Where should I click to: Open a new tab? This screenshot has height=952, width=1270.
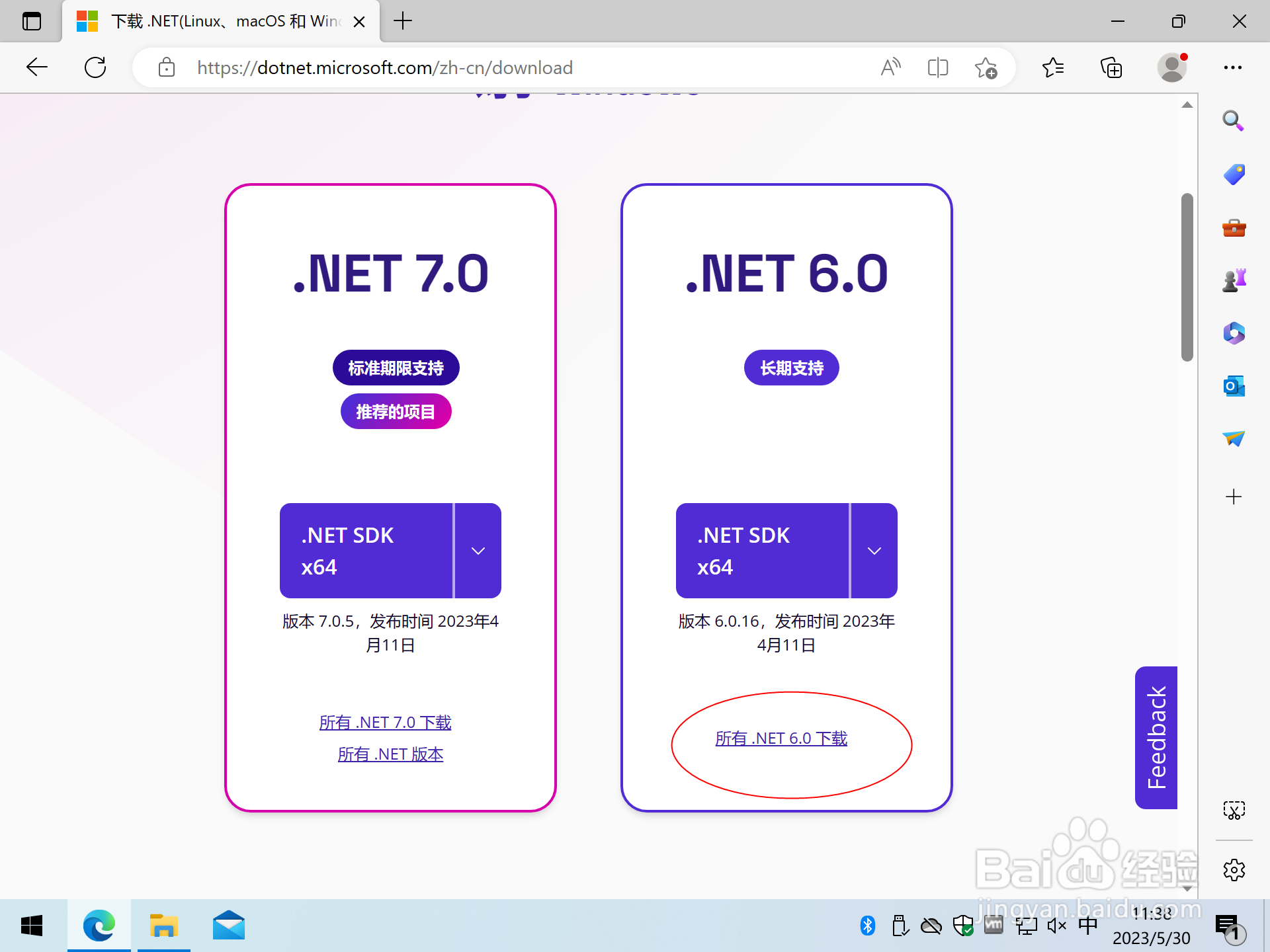tap(403, 21)
